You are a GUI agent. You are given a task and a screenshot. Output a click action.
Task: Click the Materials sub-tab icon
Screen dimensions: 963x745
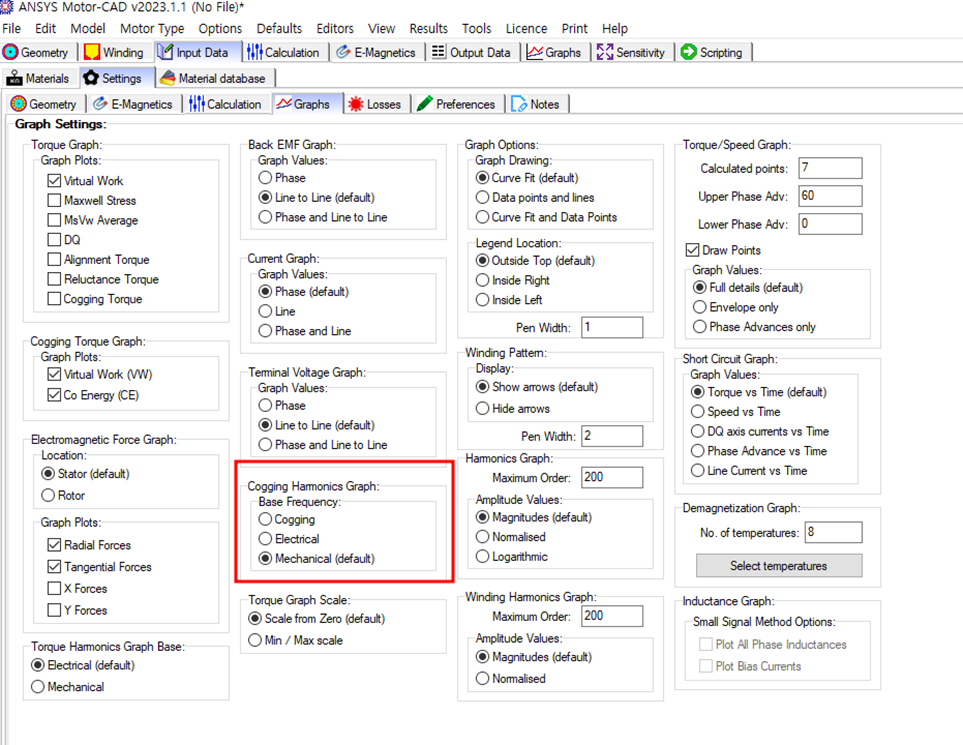tap(14, 78)
